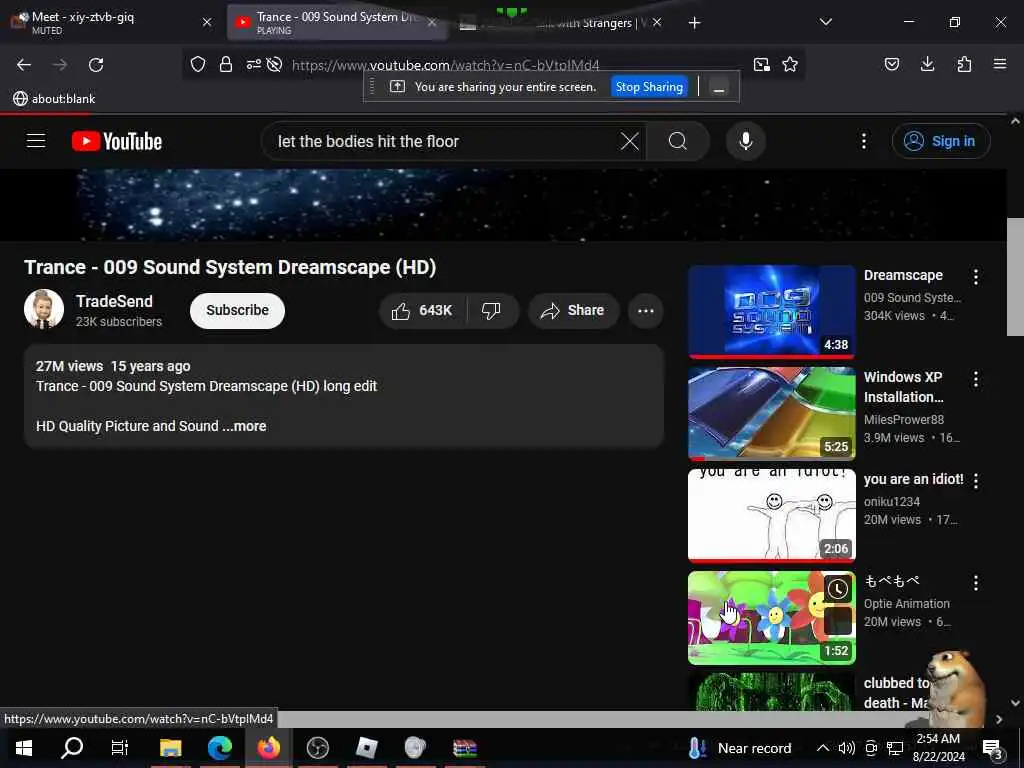Share the Dreamscape video
The width and height of the screenshot is (1024, 768).
click(573, 311)
